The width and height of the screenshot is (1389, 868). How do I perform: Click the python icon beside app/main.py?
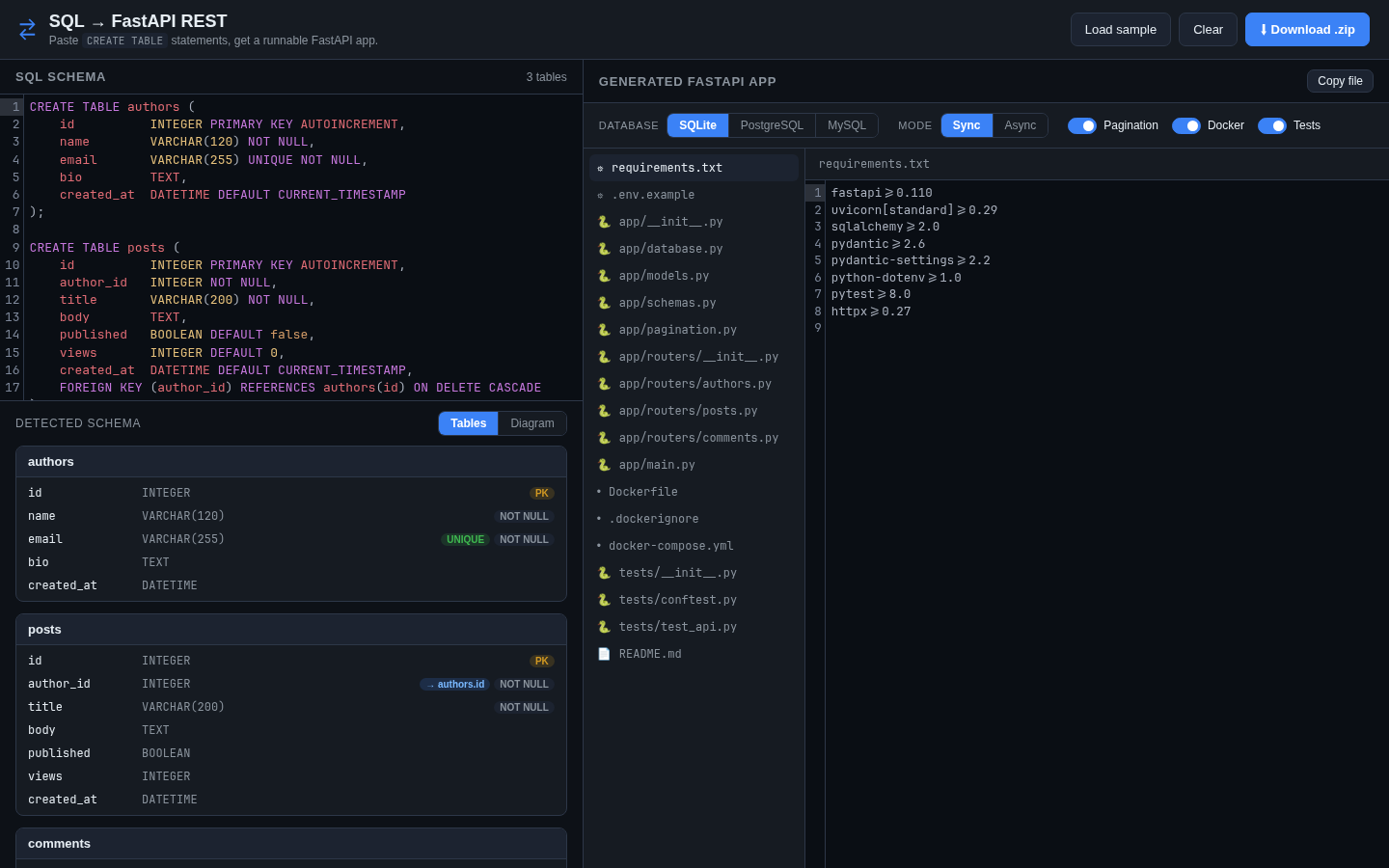click(604, 465)
